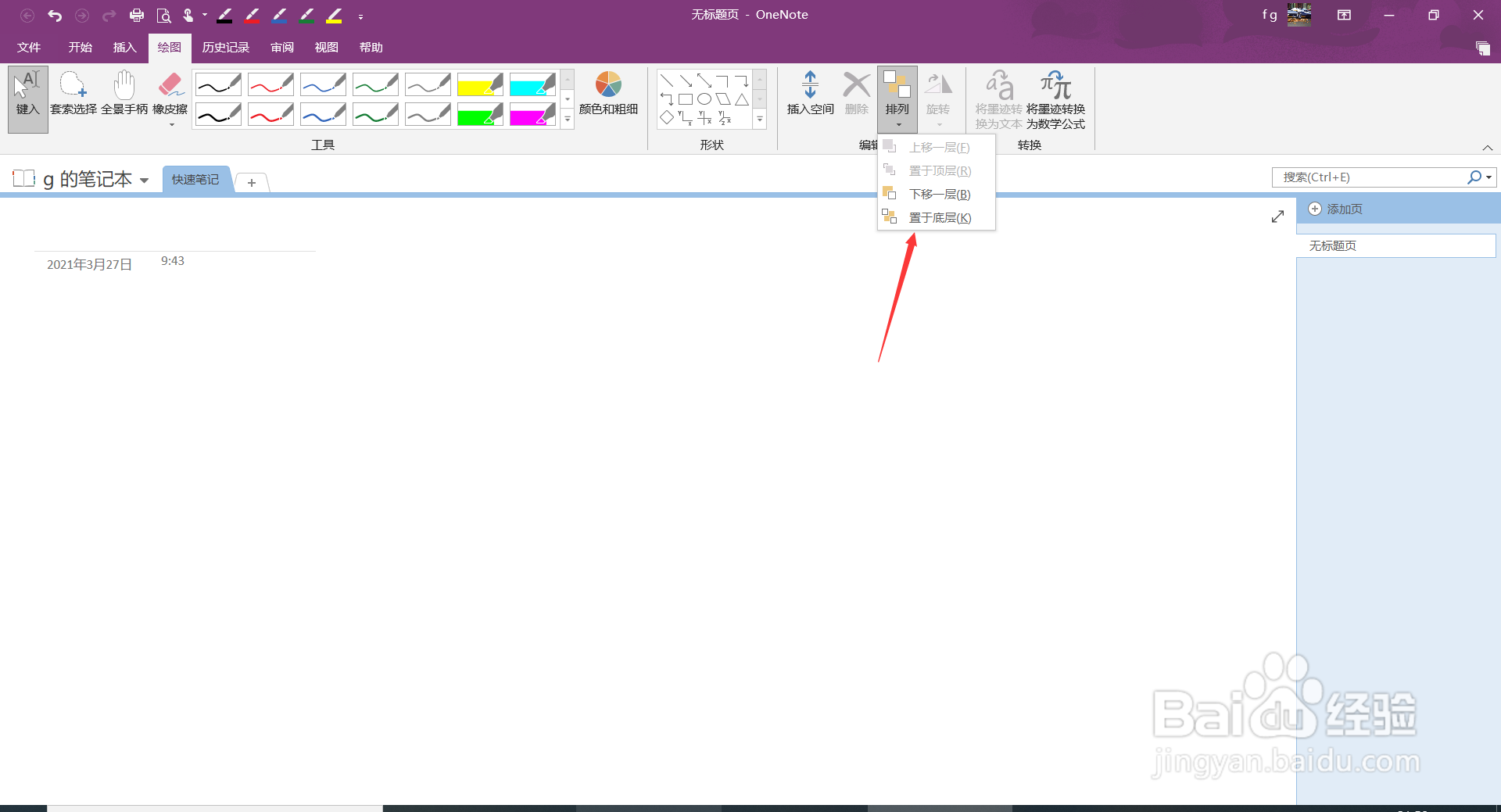The image size is (1501, 812).
Task: Select the red pen in quick access toolbar
Action: click(252, 15)
